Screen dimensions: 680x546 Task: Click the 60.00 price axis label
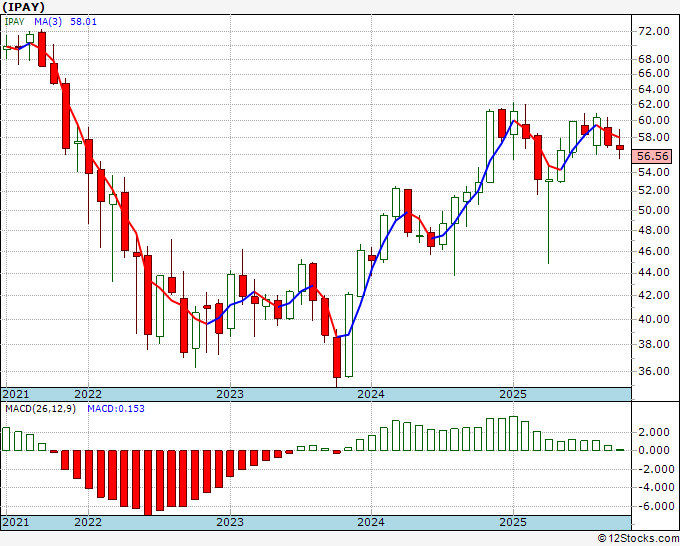(x=654, y=120)
